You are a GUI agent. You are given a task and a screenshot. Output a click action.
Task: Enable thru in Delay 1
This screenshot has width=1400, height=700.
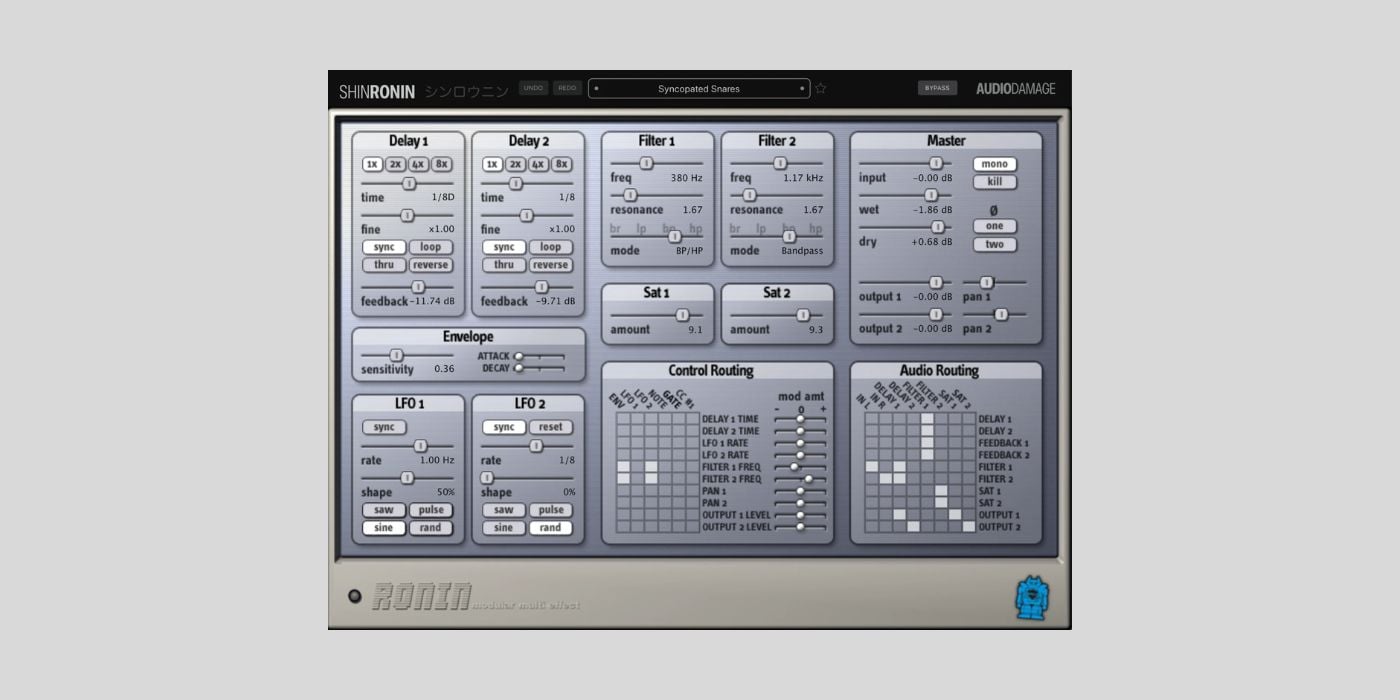384,265
